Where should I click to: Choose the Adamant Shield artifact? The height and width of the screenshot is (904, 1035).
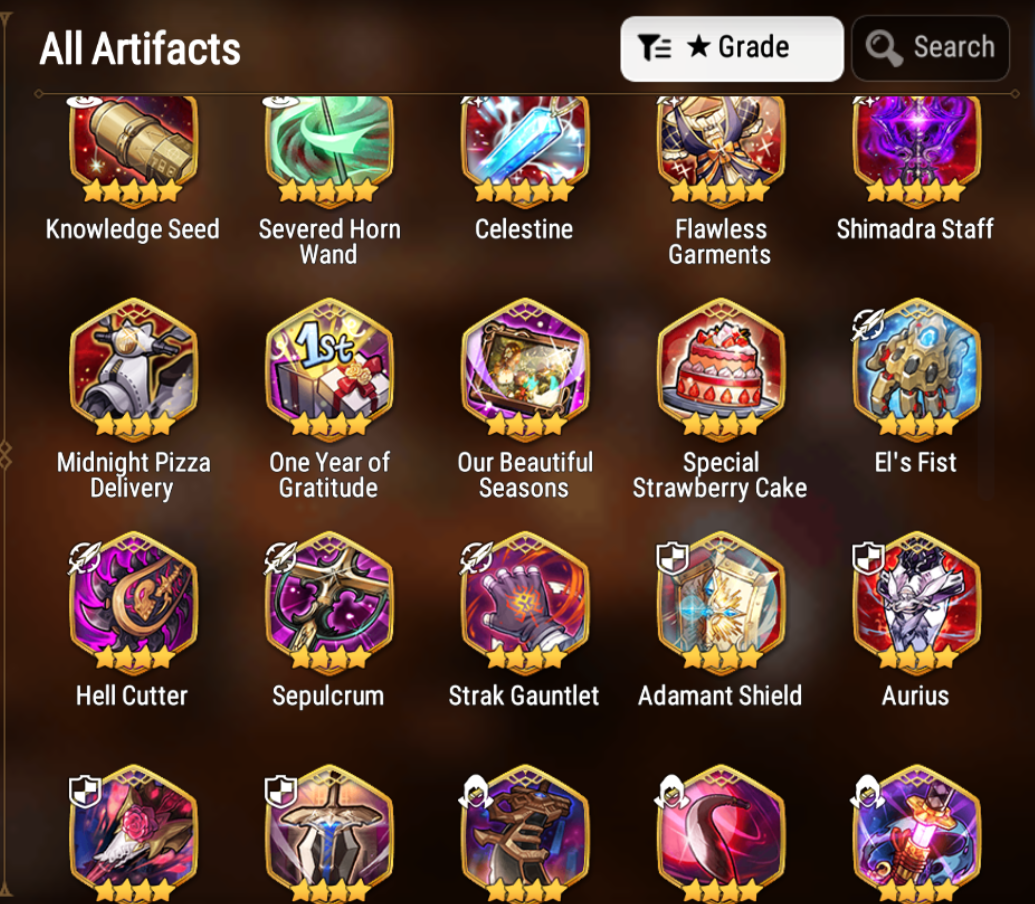[x=721, y=602]
